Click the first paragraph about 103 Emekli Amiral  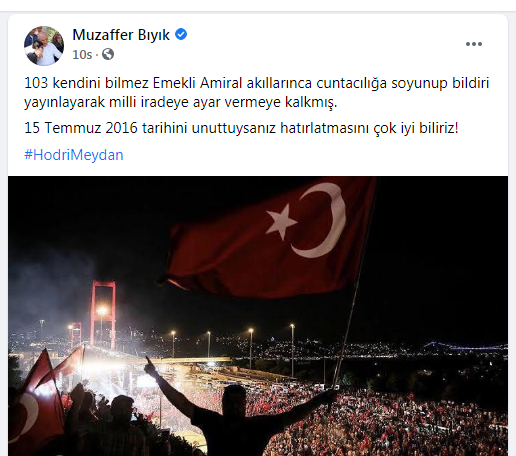[x=257, y=92]
